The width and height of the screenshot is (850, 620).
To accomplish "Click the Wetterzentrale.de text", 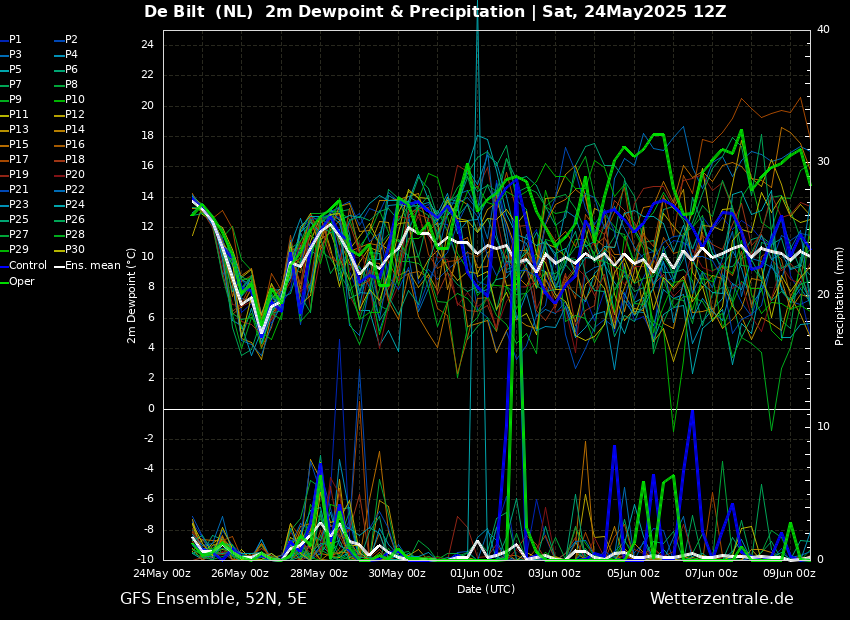I will coord(721,599).
